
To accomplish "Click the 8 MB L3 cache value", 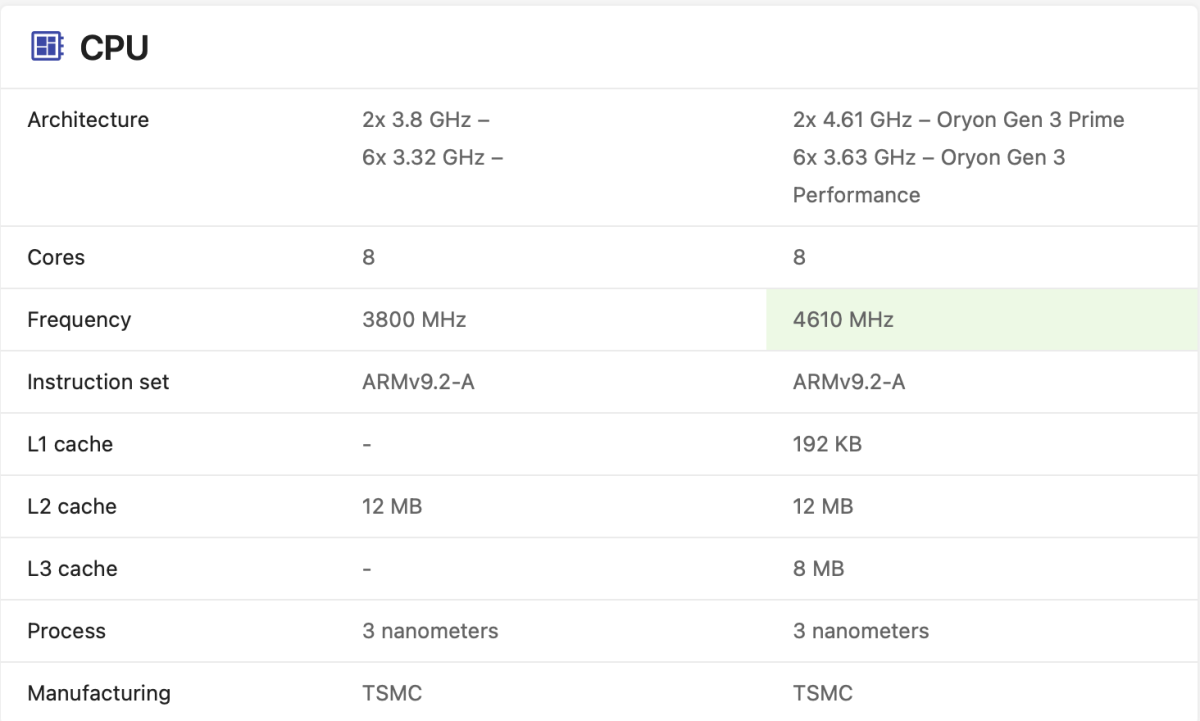I will [x=818, y=569].
